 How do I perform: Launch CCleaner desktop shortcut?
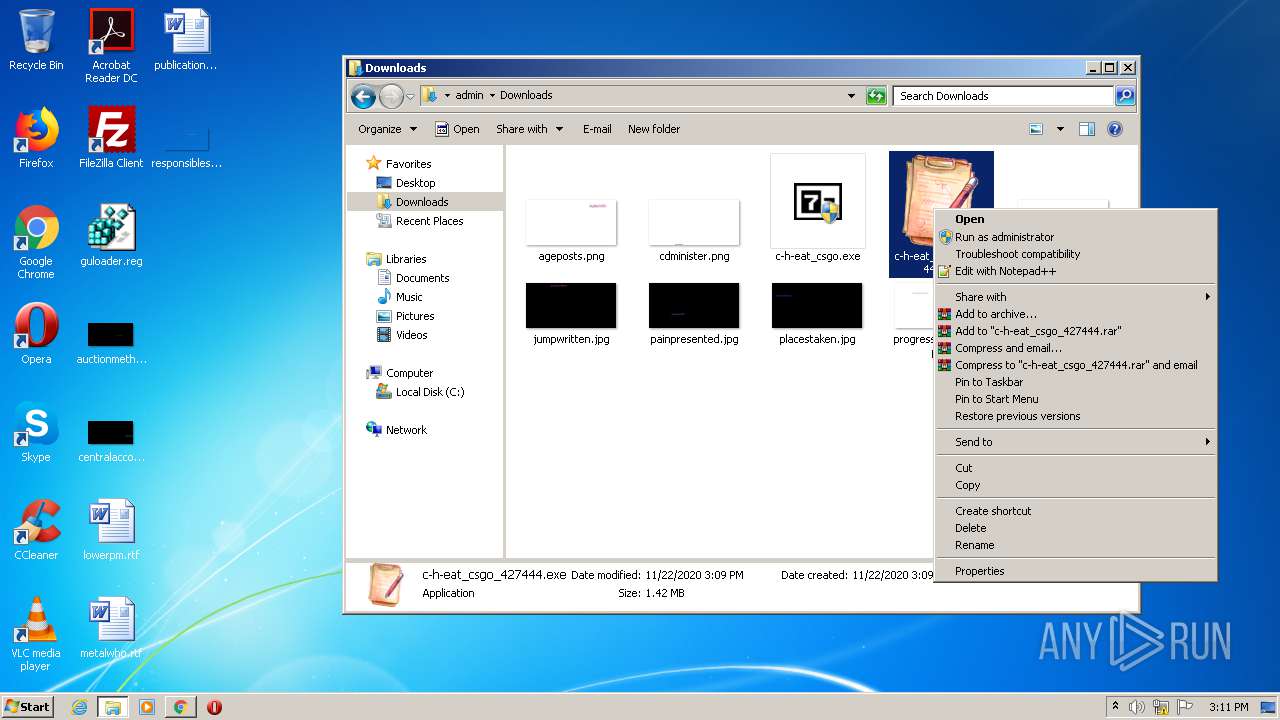(36, 530)
